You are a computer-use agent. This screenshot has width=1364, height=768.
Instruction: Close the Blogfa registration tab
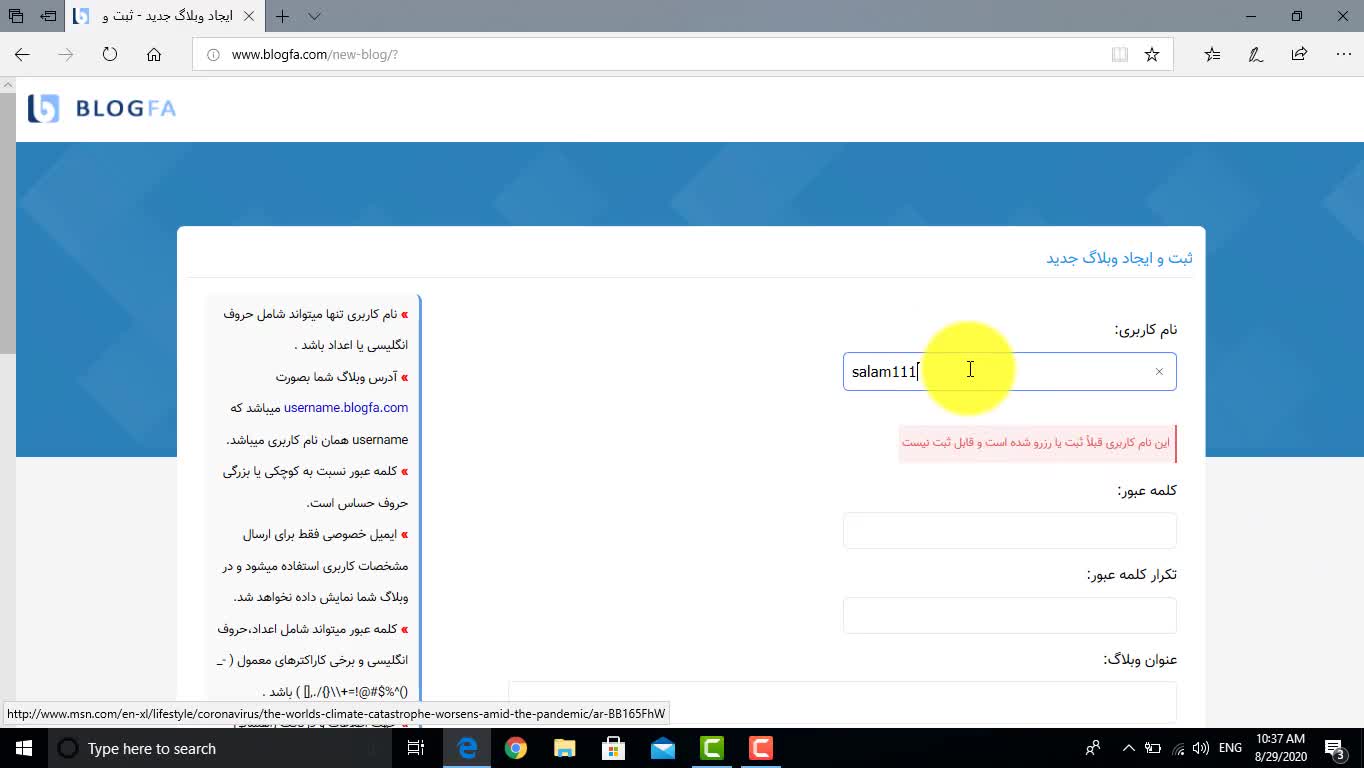[x=249, y=16]
